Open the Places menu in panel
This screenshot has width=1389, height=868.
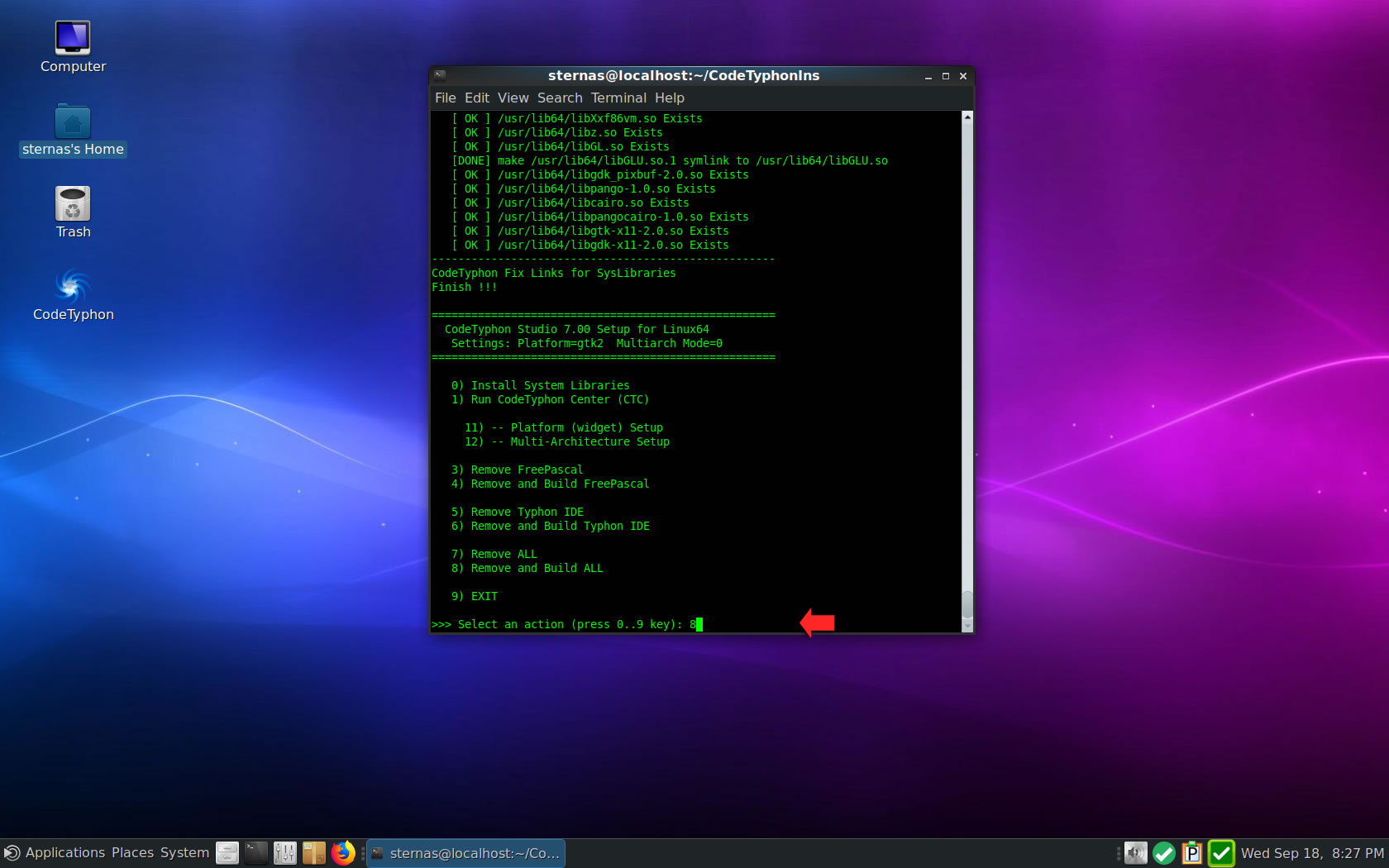(x=132, y=852)
